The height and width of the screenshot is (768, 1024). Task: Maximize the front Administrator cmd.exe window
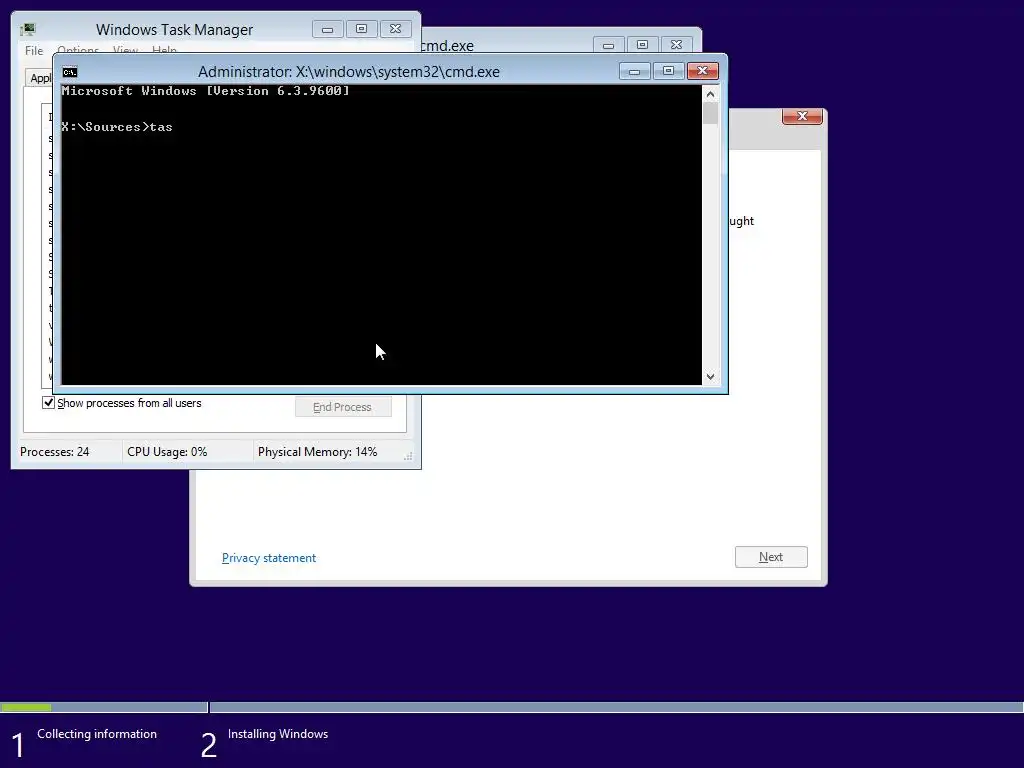668,71
